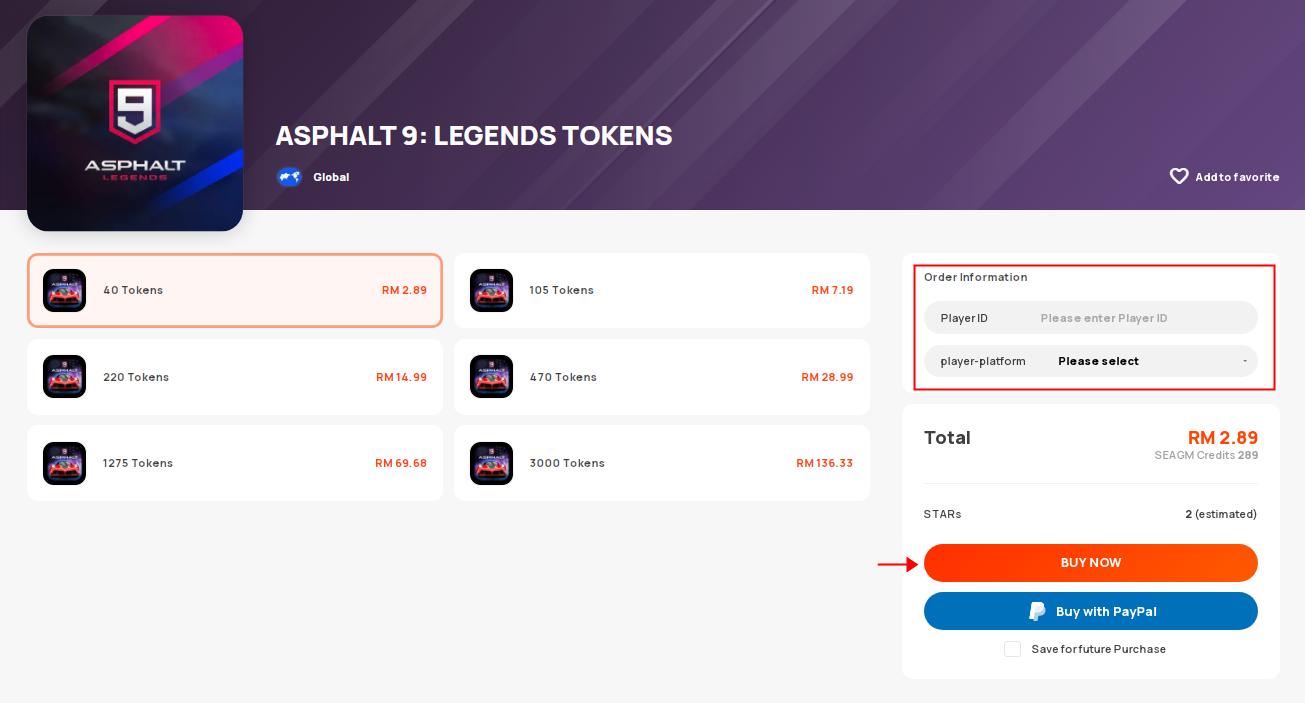1305x703 pixels.
Task: Click the car icon on 1275 Tokens
Action: (64, 463)
